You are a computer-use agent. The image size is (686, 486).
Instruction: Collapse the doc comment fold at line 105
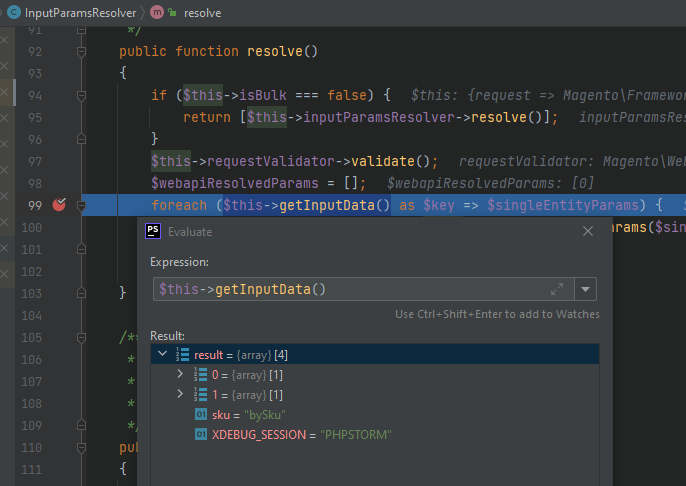tap(81, 337)
